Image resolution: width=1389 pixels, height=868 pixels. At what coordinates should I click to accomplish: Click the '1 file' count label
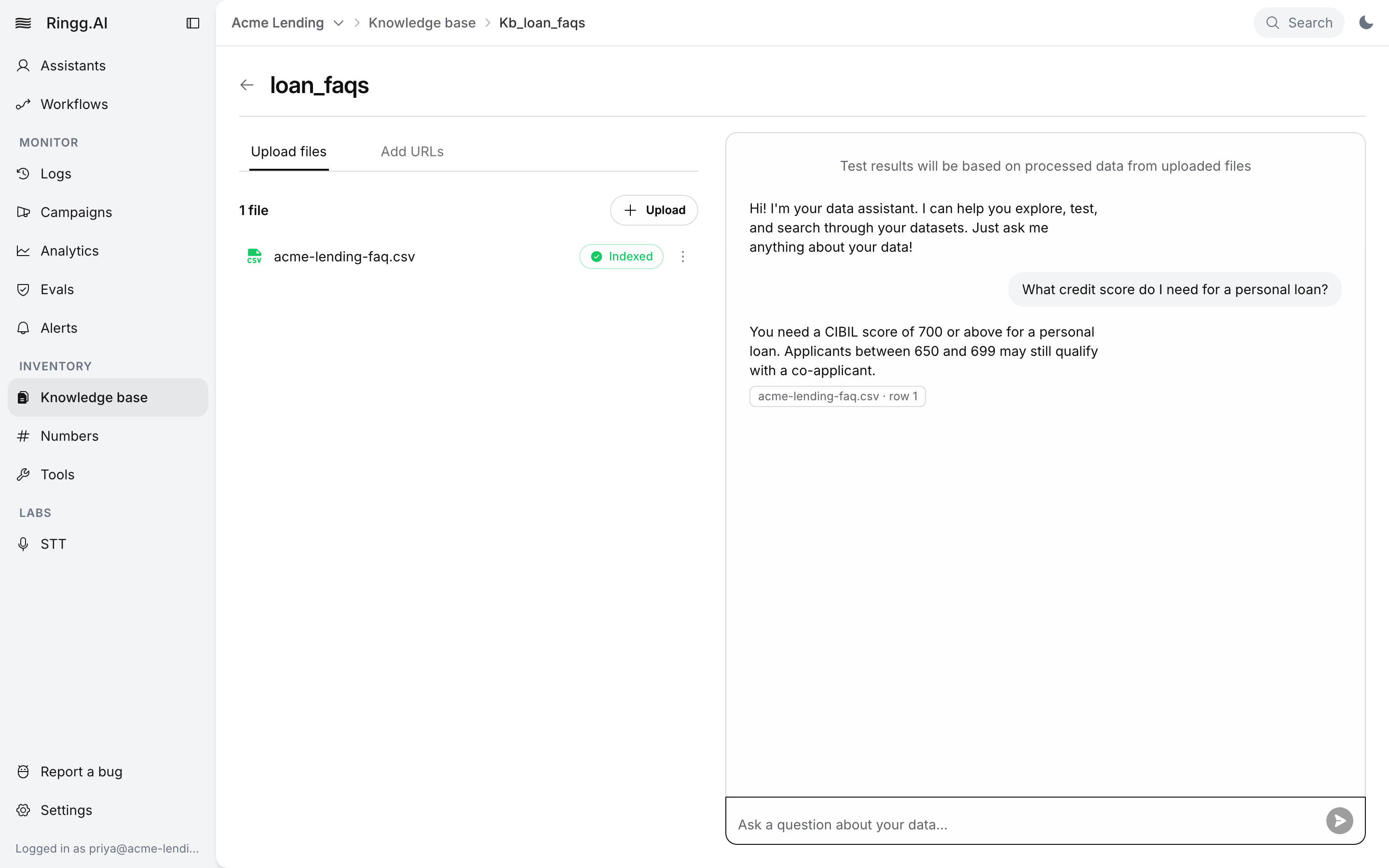254,211
